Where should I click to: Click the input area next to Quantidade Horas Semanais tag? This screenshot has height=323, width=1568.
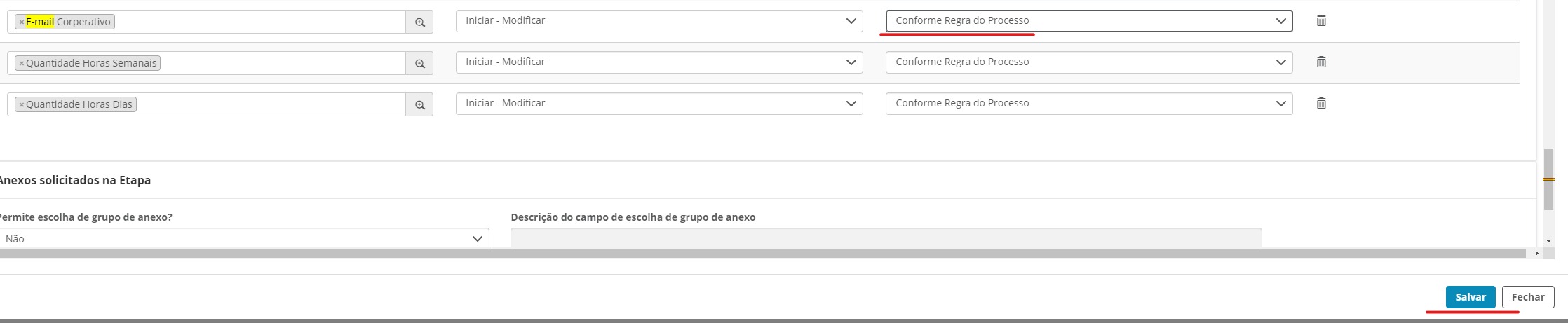click(x=283, y=63)
